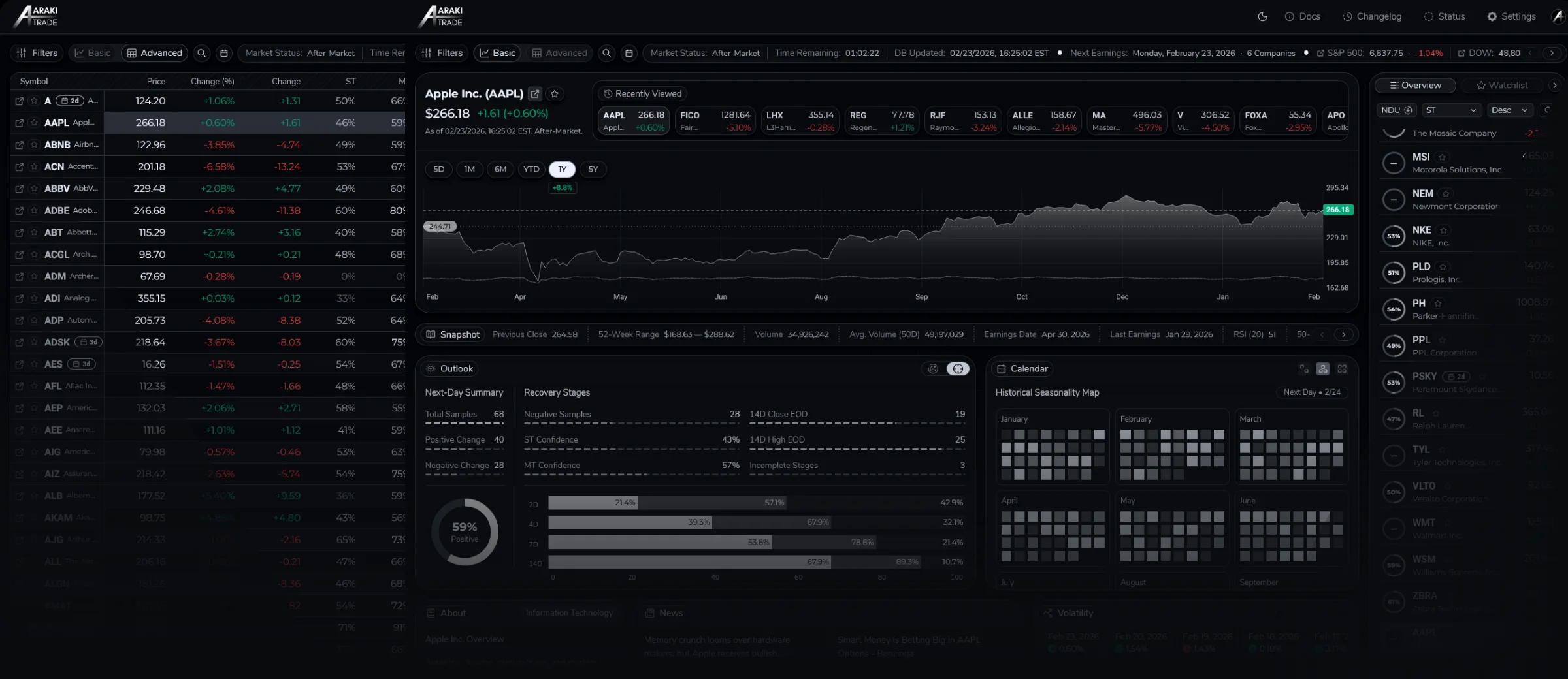Screen dimensions: 1568x679
Task: Open external link icon in ADBE row
Action: [x=20, y=211]
